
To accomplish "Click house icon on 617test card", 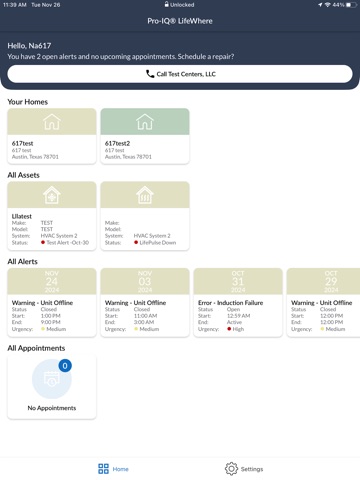I will click(x=52, y=122).
